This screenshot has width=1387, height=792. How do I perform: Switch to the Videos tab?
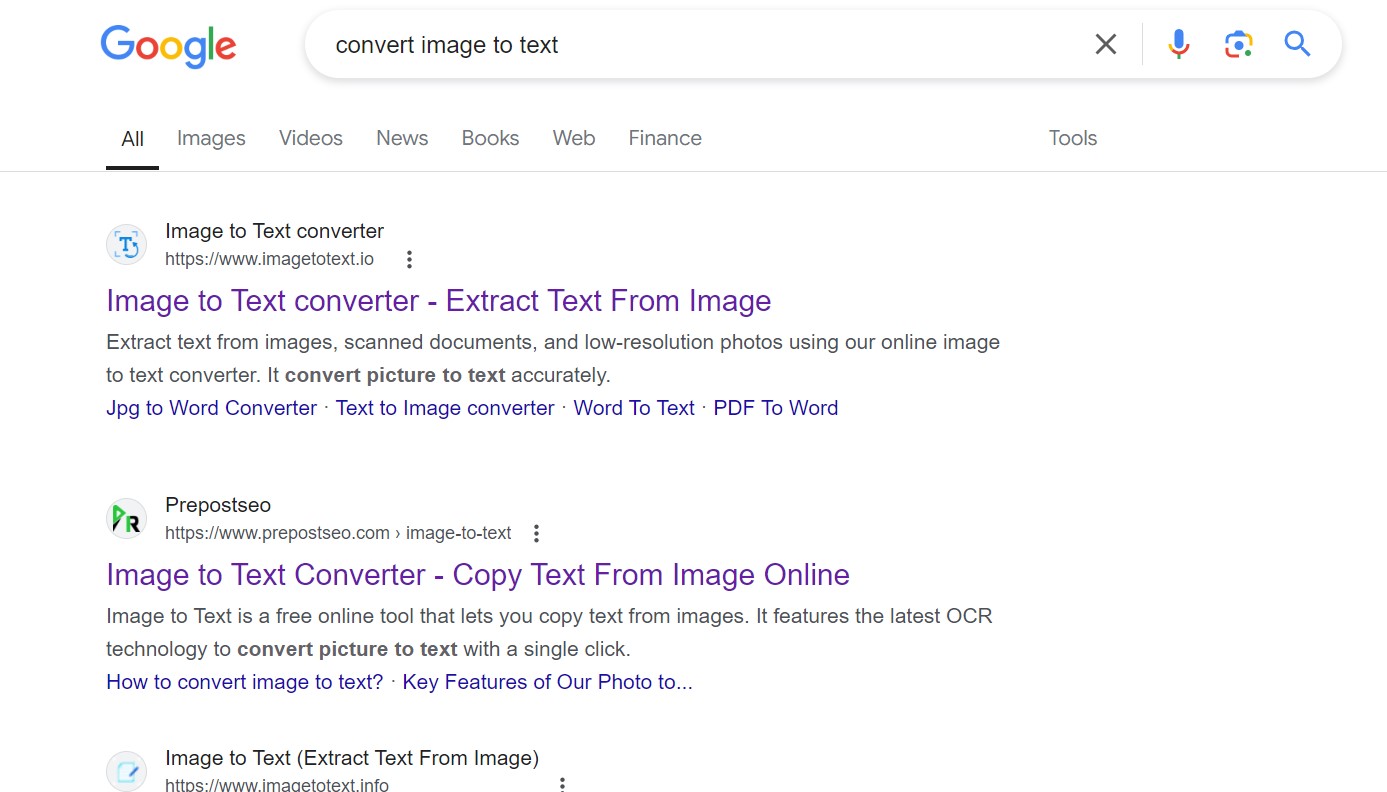pyautogui.click(x=311, y=138)
